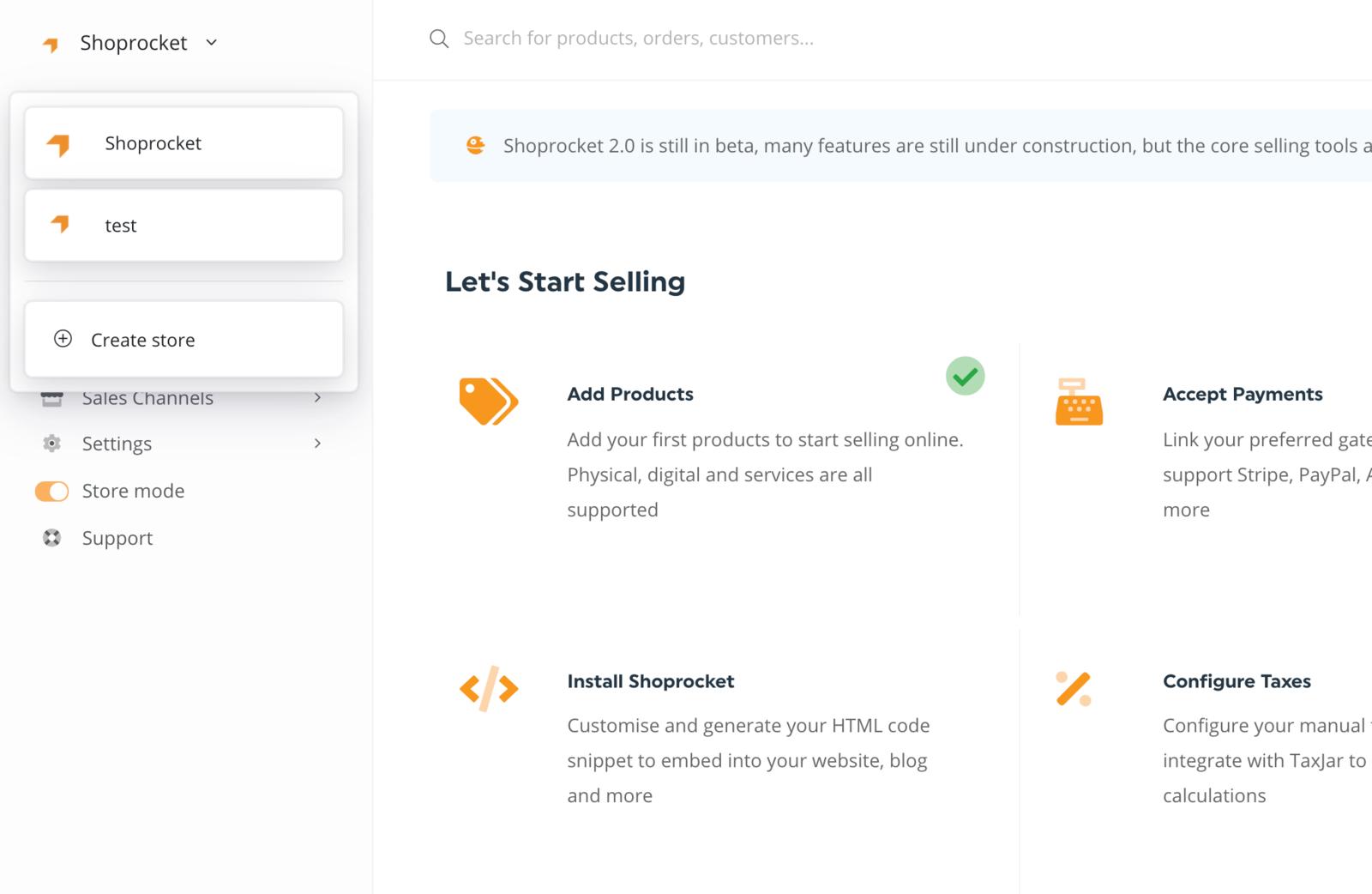
Task: Click the Add Products tag icon
Action: (x=488, y=402)
